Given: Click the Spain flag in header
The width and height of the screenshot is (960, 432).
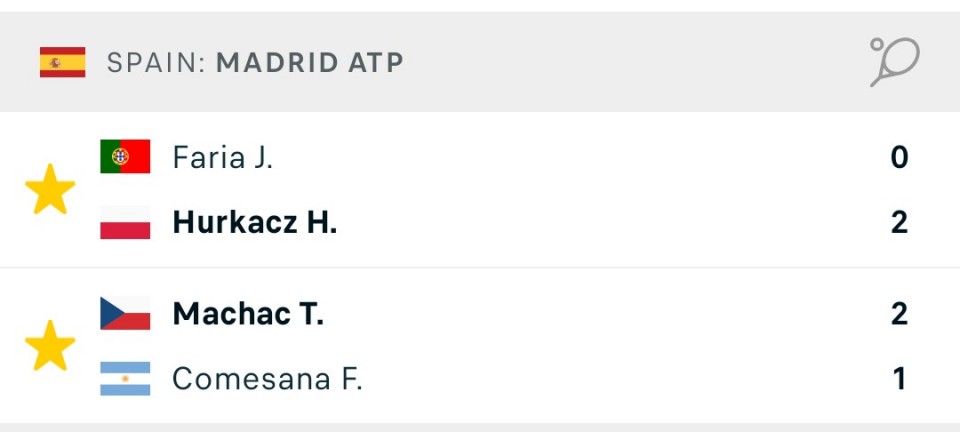Looking at the screenshot, I should click(x=63, y=62).
